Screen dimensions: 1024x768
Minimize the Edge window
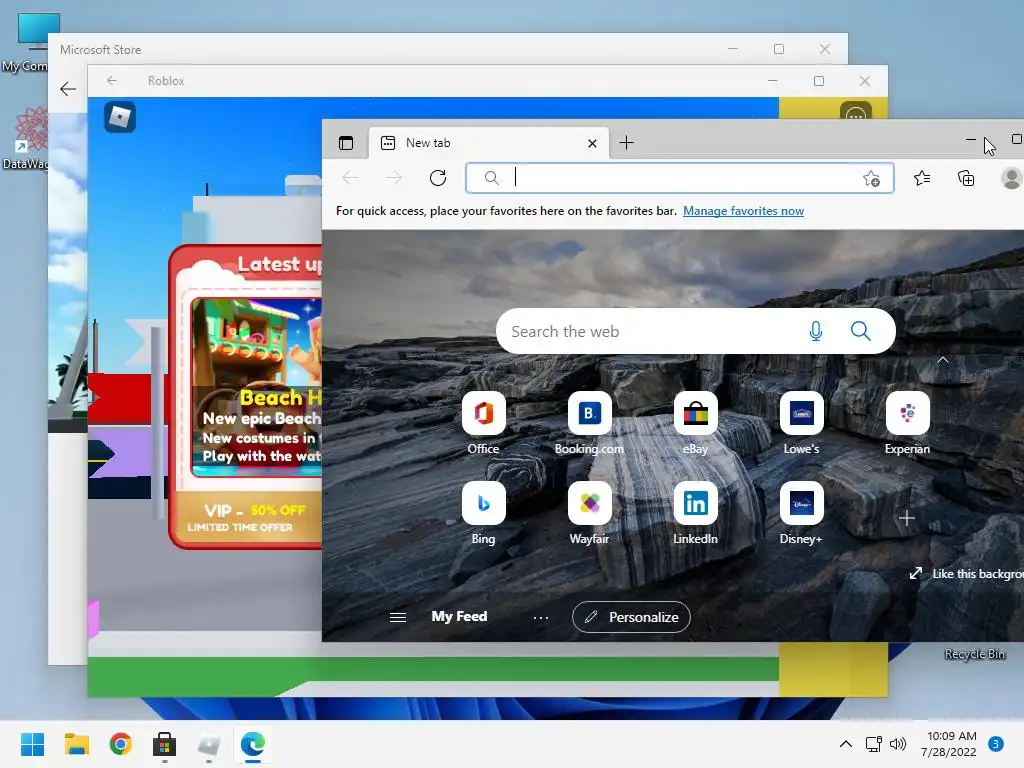pos(970,139)
